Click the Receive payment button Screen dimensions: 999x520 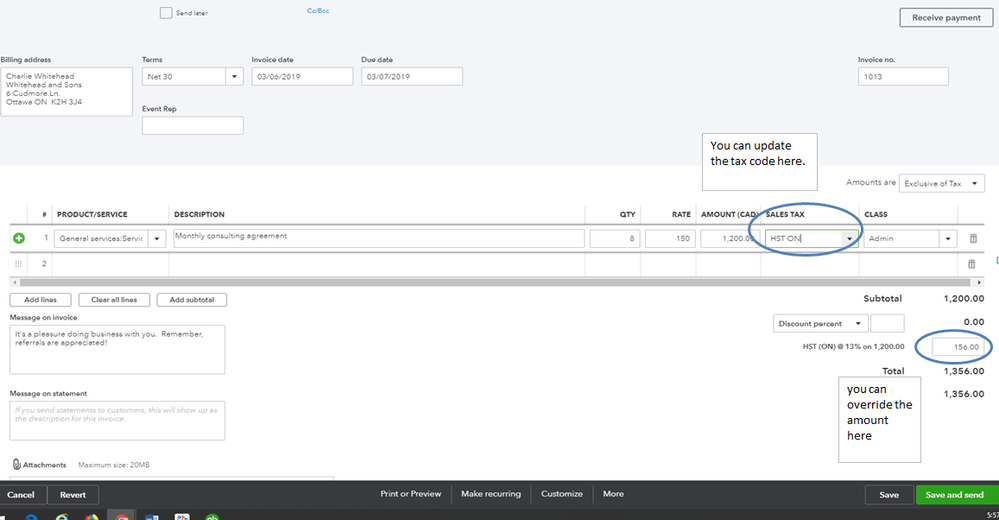(x=946, y=18)
